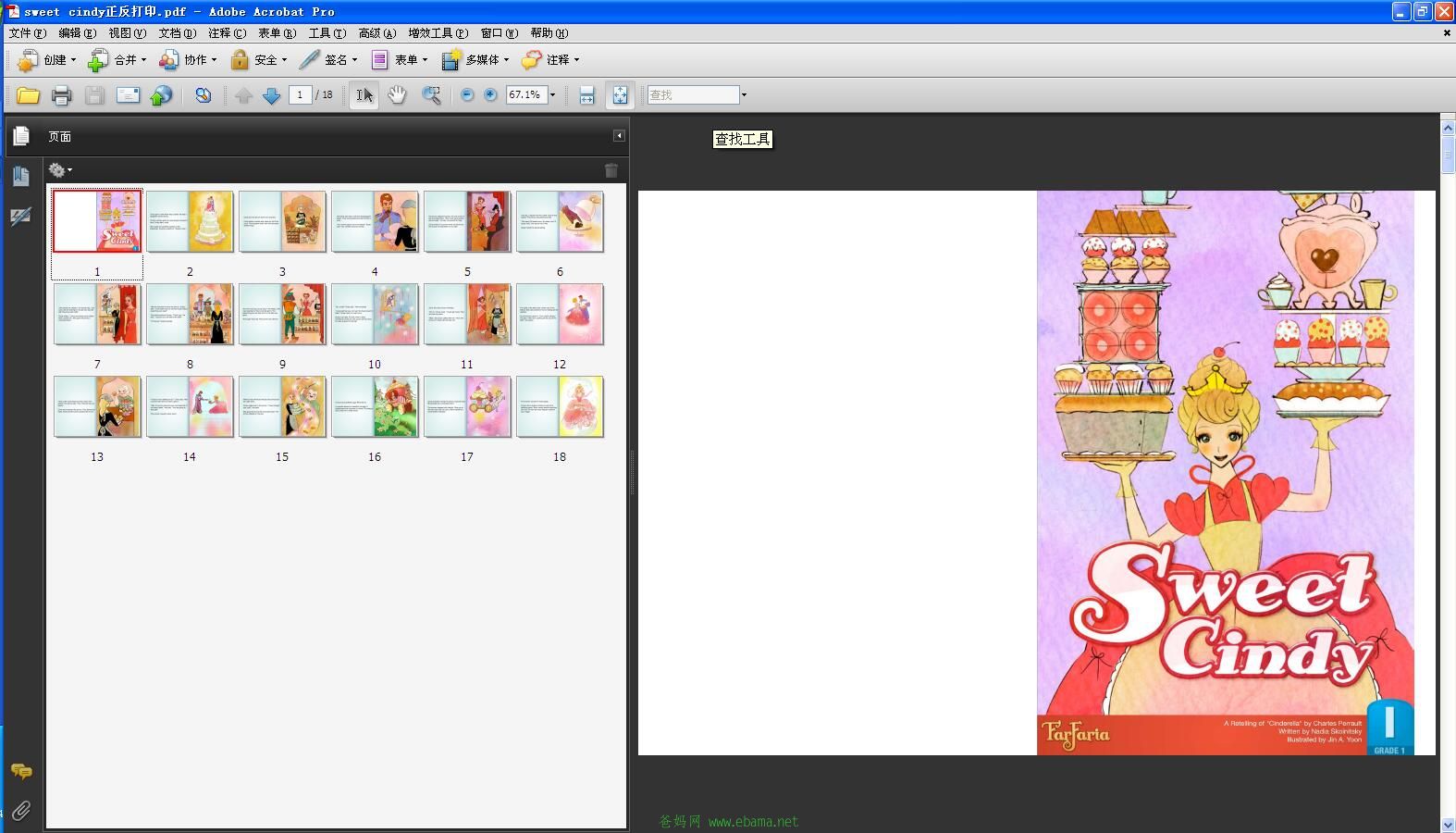Choose the Marquee Zoom tool

point(431,94)
